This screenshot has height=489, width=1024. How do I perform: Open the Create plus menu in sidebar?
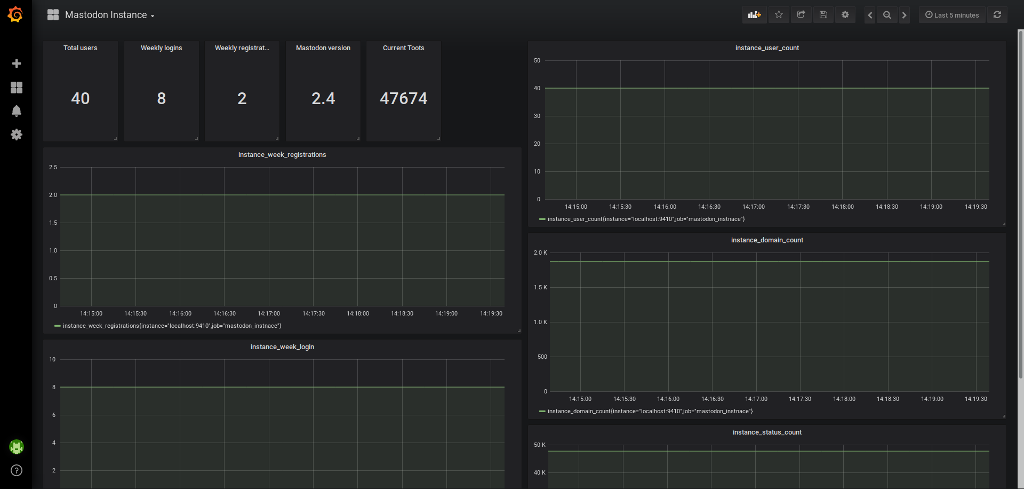pyautogui.click(x=16, y=63)
